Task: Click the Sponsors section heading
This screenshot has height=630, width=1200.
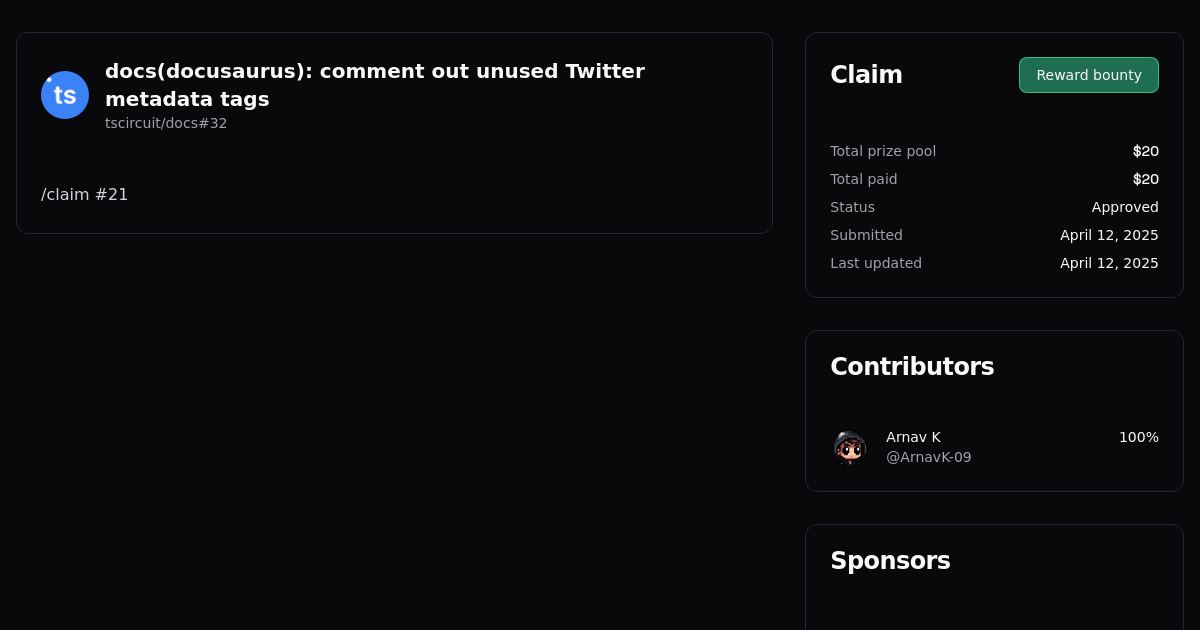Action: click(x=890, y=560)
